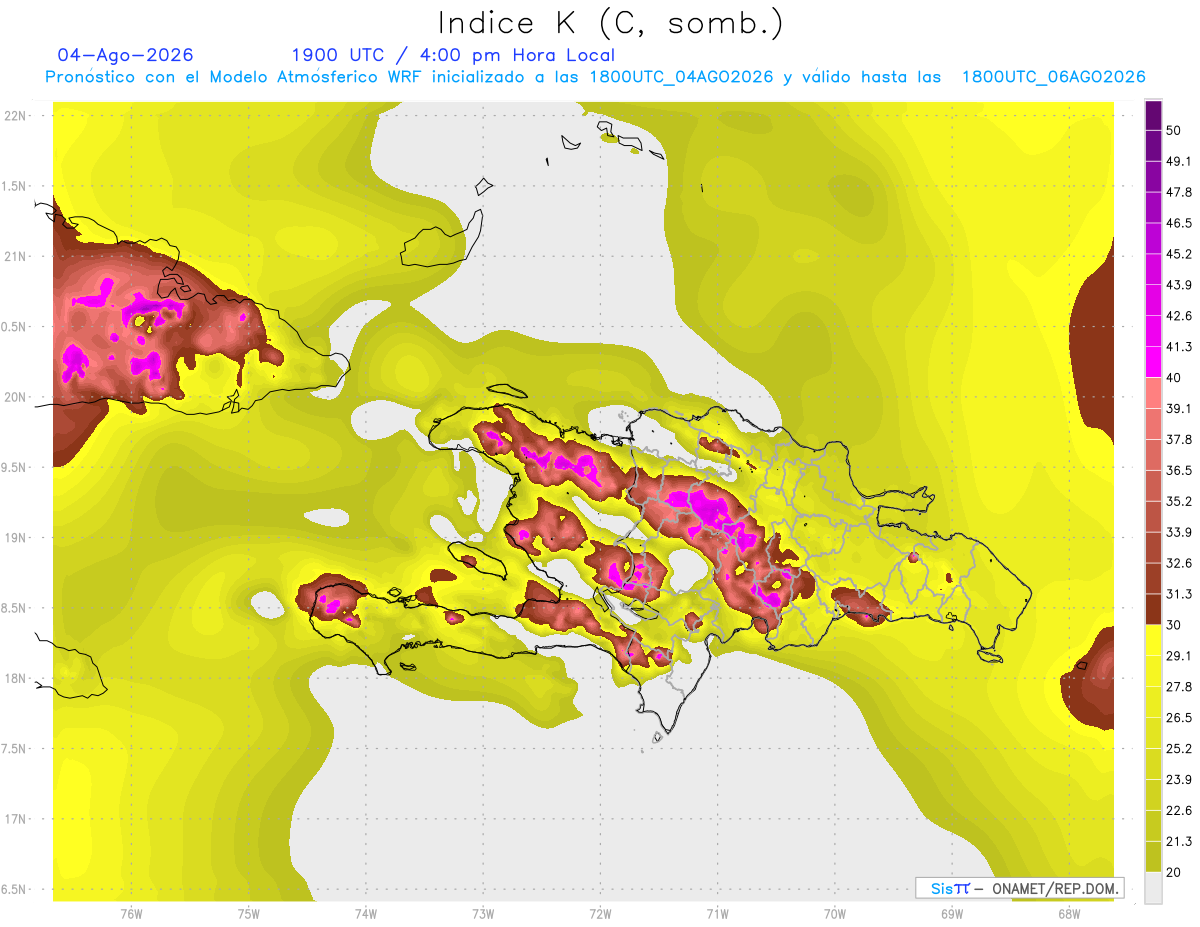The width and height of the screenshot is (1200, 927).
Task: Click the "17N" latitude label
Action: (x=15, y=819)
